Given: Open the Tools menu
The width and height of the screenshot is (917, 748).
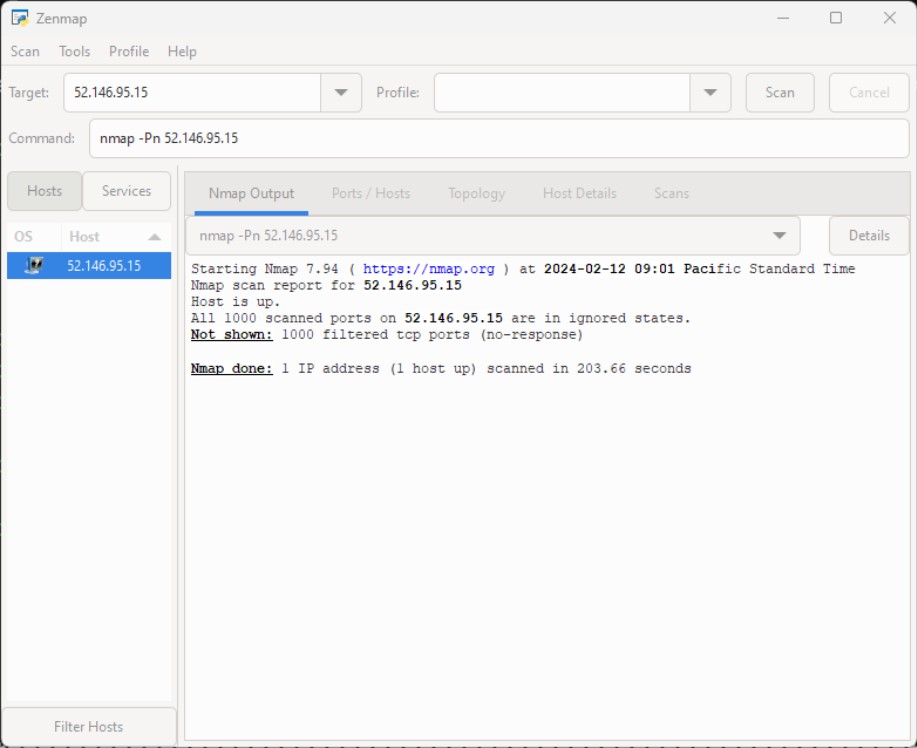Looking at the screenshot, I should pyautogui.click(x=75, y=51).
